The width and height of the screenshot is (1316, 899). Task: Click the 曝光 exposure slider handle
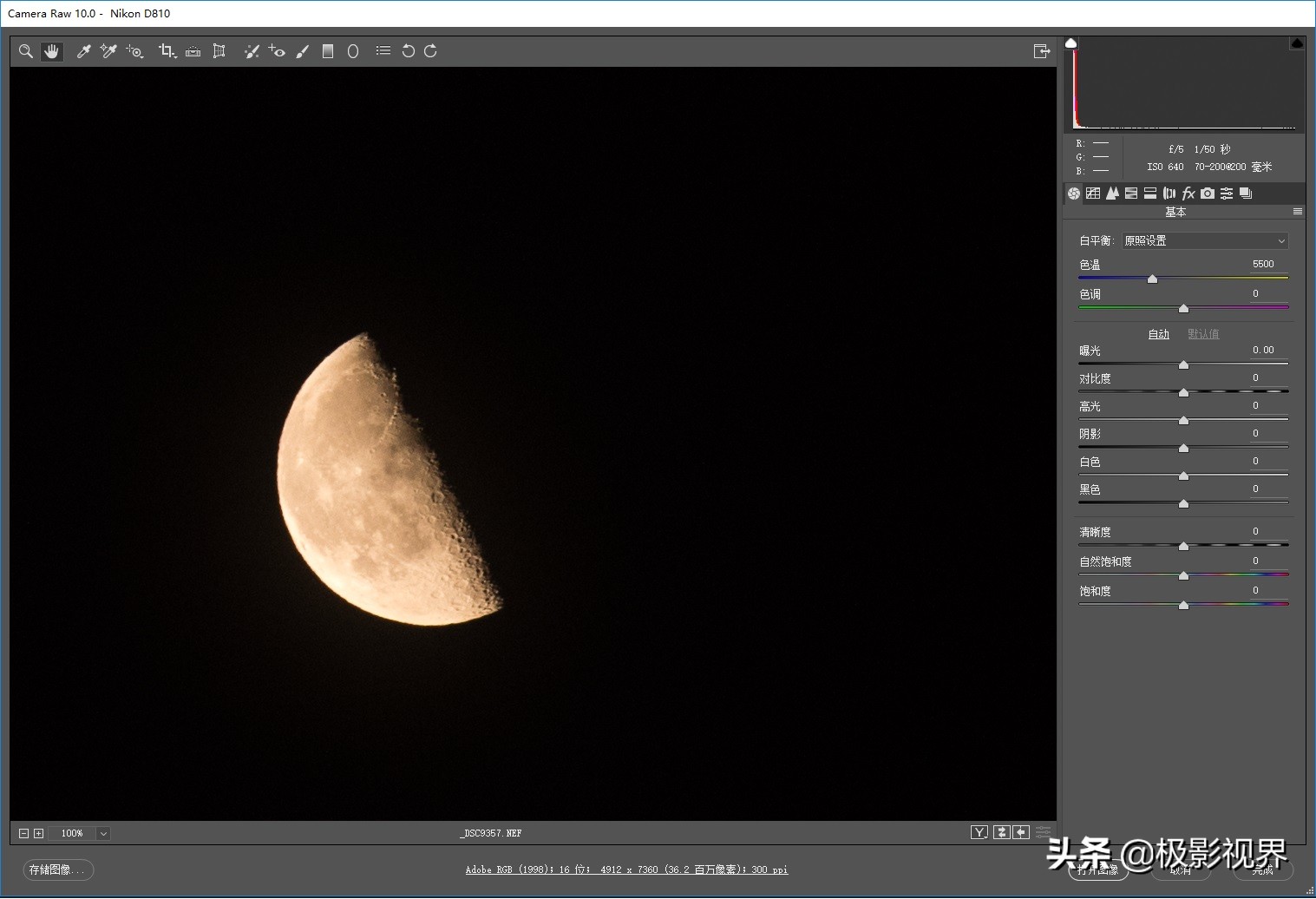(x=1183, y=365)
